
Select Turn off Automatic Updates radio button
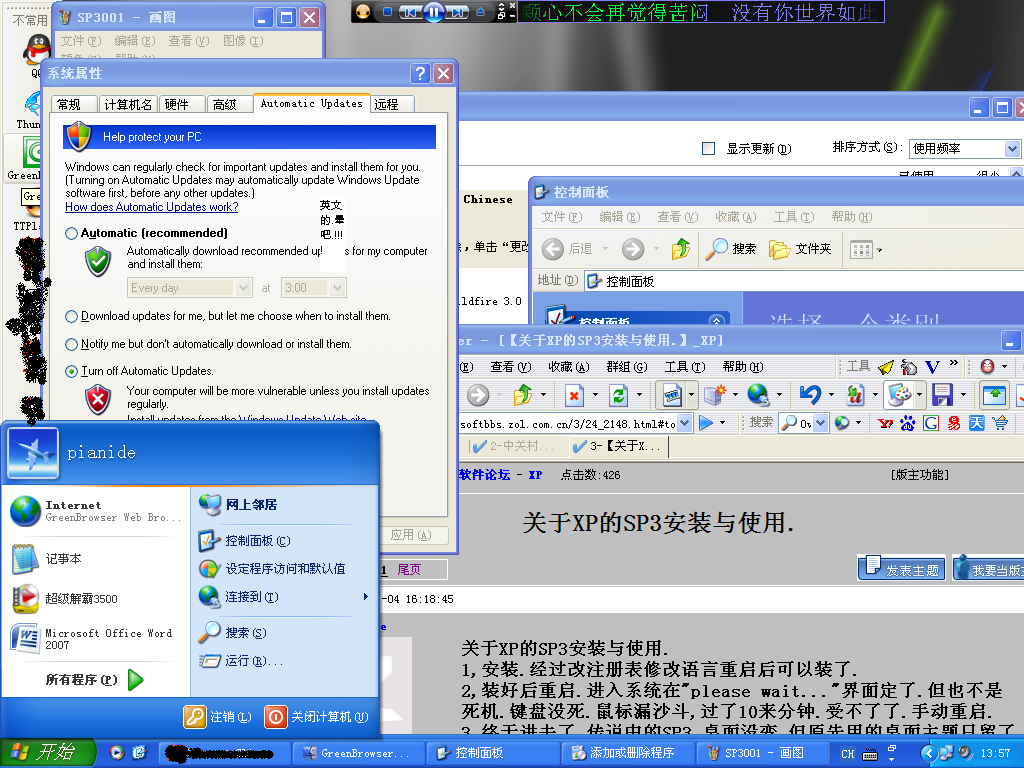(x=71, y=372)
